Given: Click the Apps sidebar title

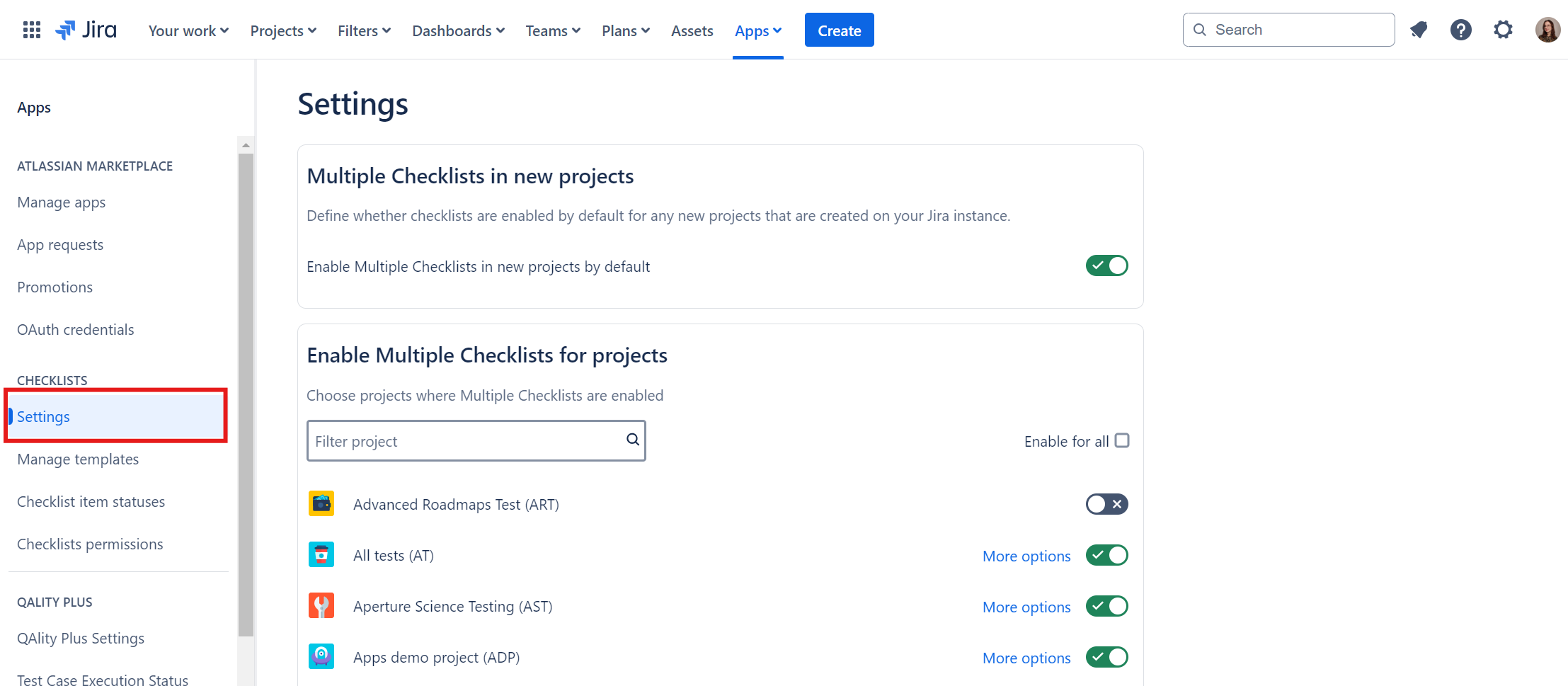Looking at the screenshot, I should coord(34,108).
